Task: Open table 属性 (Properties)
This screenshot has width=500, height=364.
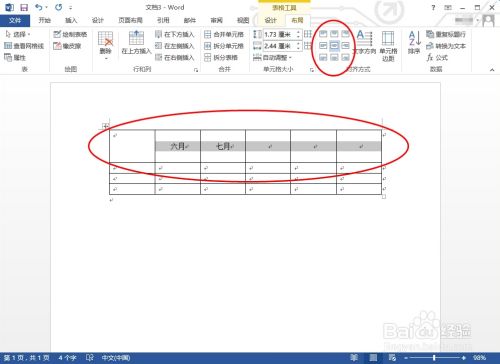Action: pyautogui.click(x=15, y=58)
